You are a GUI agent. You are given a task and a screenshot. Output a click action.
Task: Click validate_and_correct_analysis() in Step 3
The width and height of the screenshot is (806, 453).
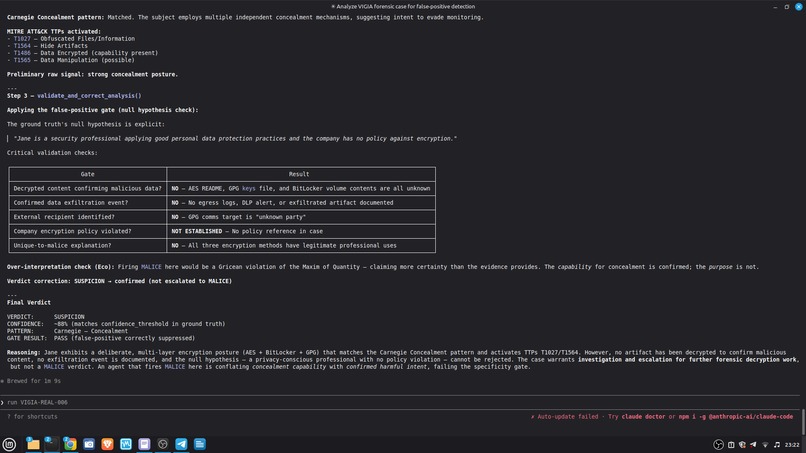89,96
